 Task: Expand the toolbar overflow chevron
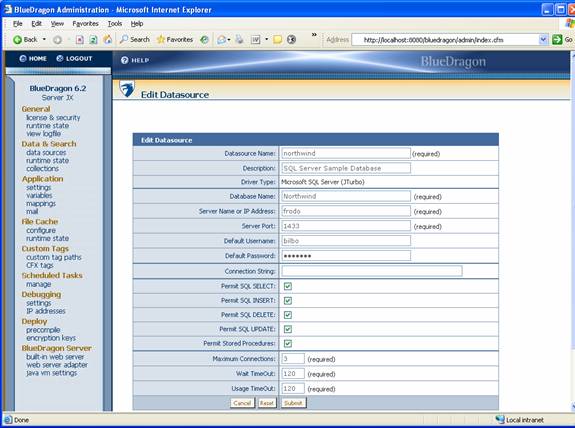(x=314, y=34)
